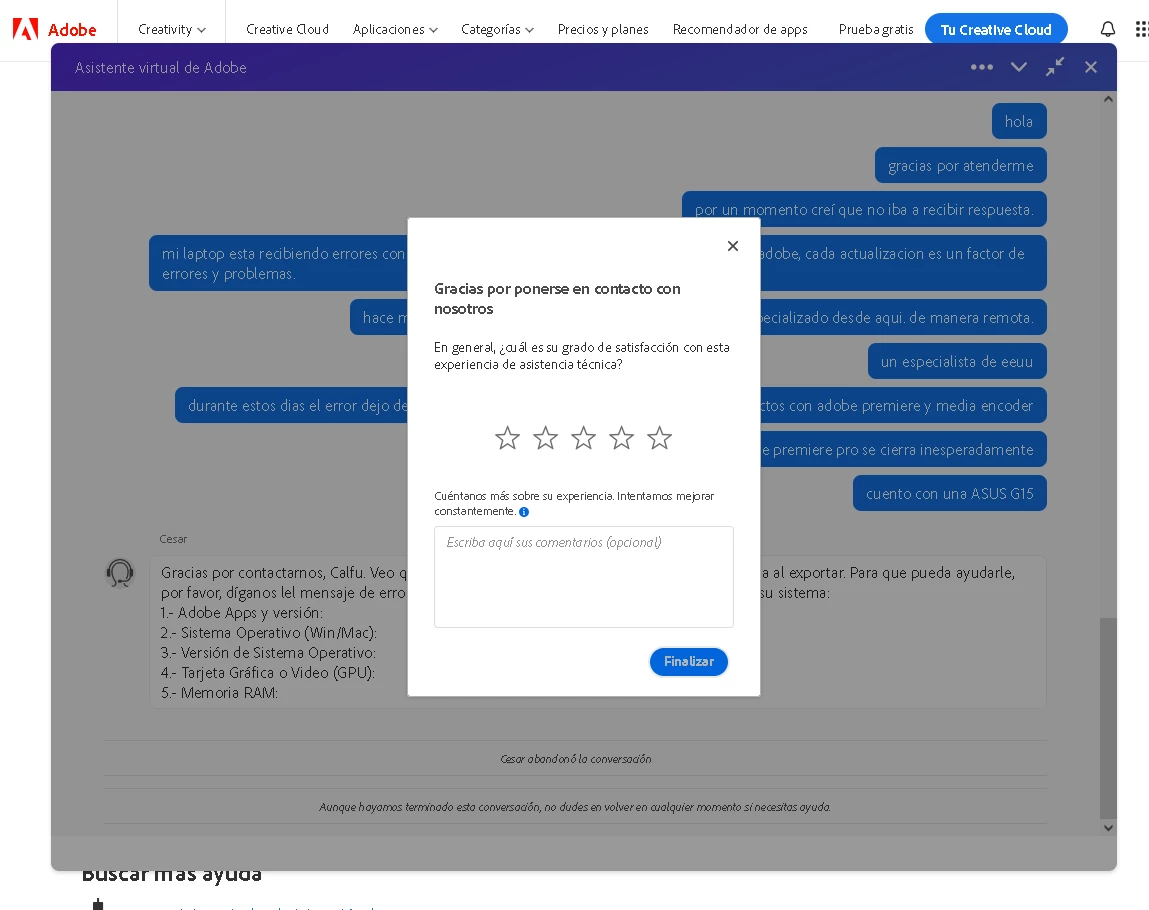The width and height of the screenshot is (1149, 910).
Task: Click 'gracias por atenderme' message
Action: pyautogui.click(x=960, y=166)
